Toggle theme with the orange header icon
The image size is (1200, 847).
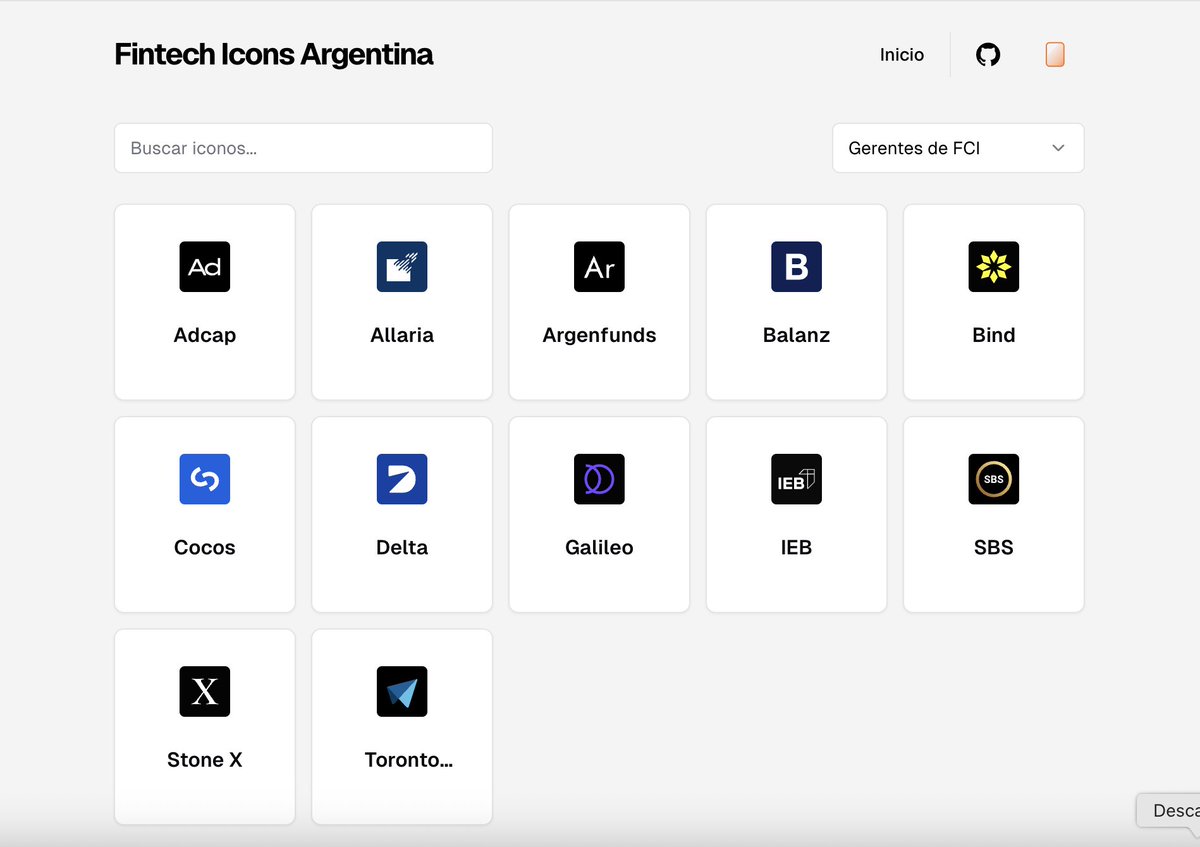coord(1055,55)
